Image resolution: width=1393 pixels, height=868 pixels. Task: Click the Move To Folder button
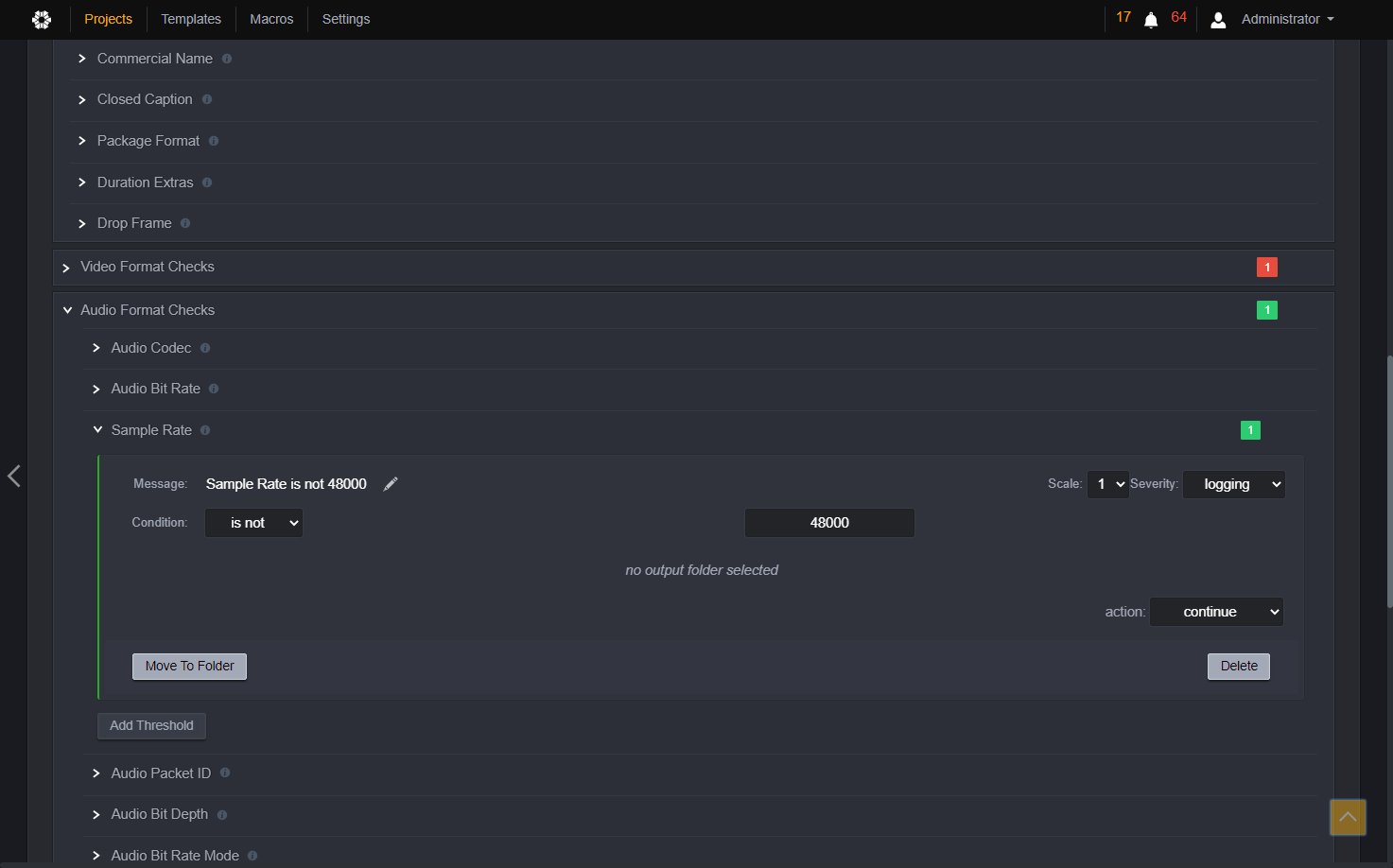click(189, 667)
